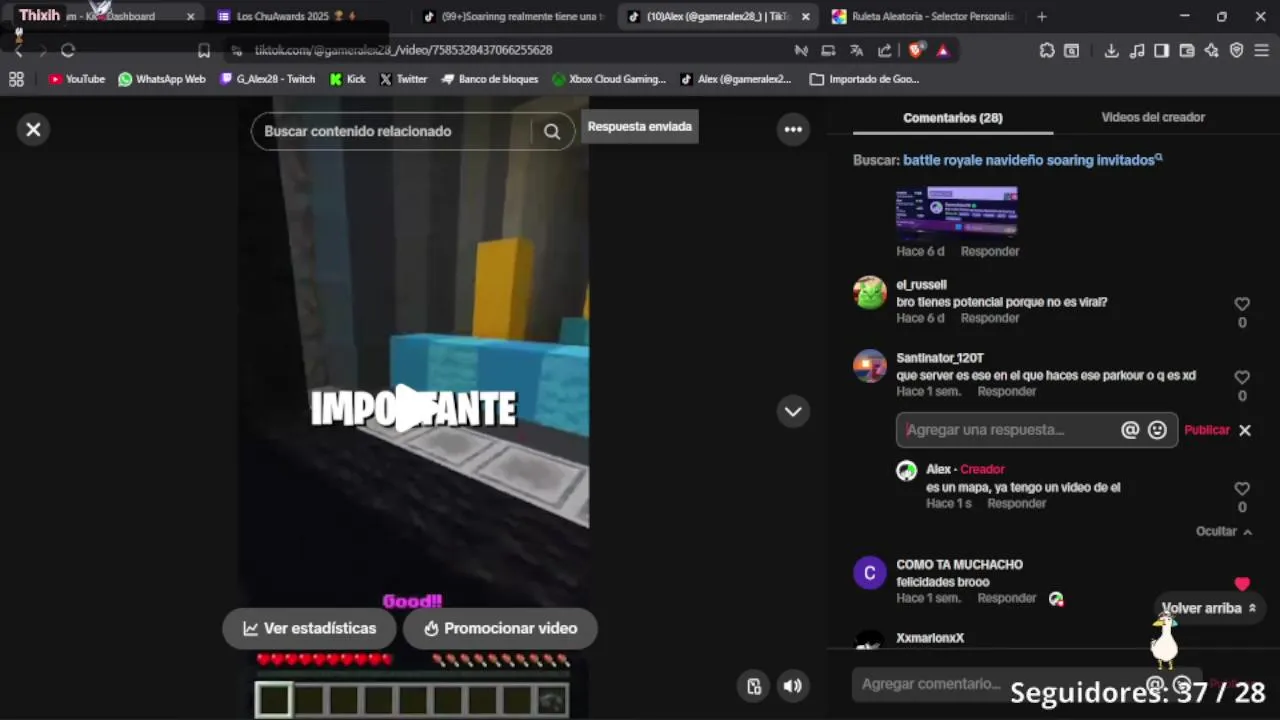Like Santinator_120T's comment
Screen dimensions: 1280x720
coord(1242,377)
